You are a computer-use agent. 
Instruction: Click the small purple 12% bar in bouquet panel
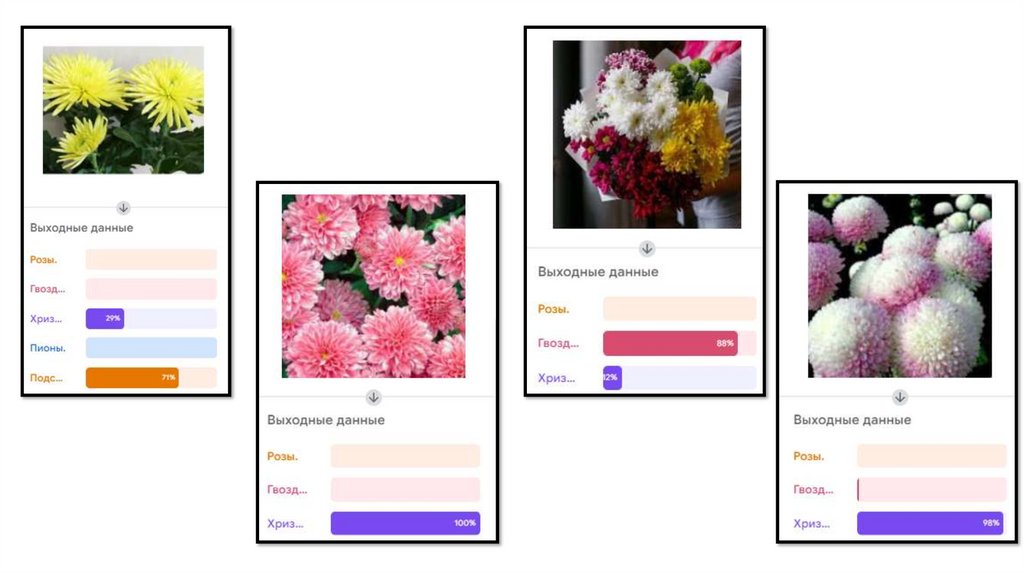[612, 377]
